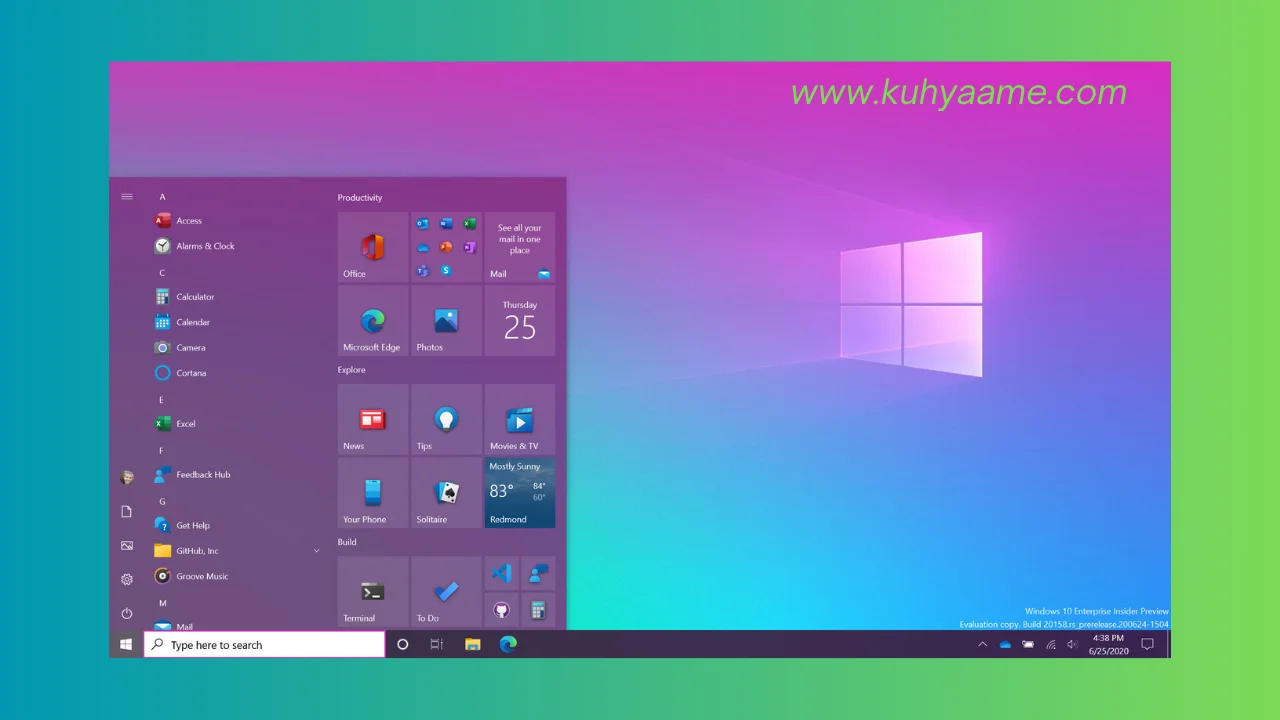
Task: Open the Photos tile
Action: (446, 321)
